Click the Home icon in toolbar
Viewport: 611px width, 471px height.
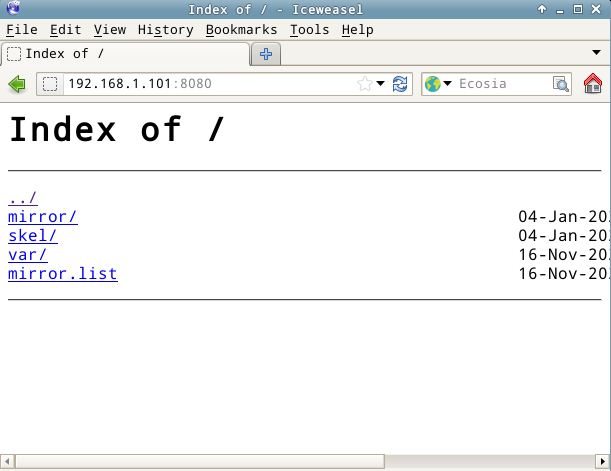(592, 84)
